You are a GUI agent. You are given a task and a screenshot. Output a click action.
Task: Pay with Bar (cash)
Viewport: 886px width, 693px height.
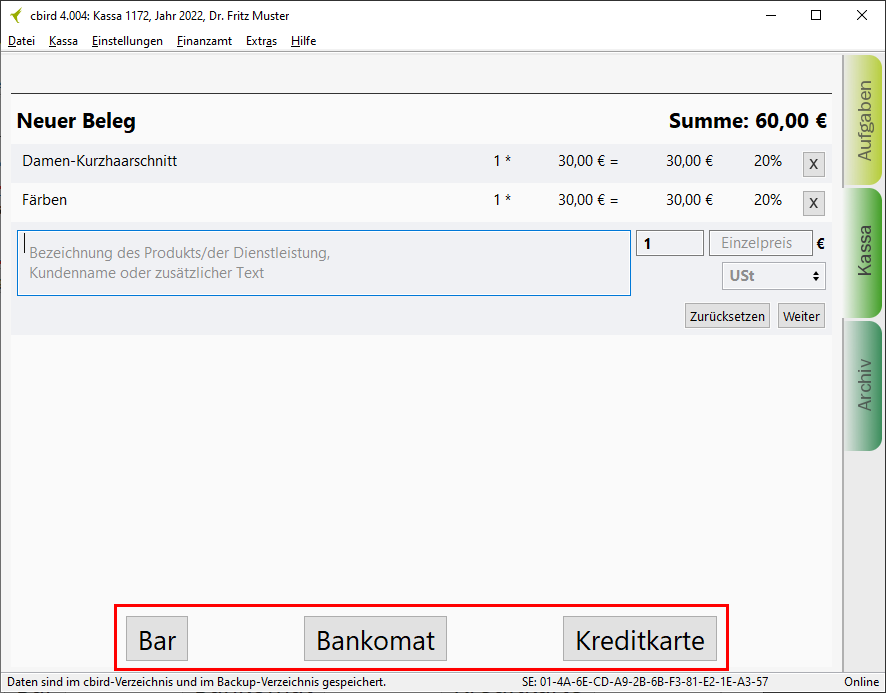157,640
